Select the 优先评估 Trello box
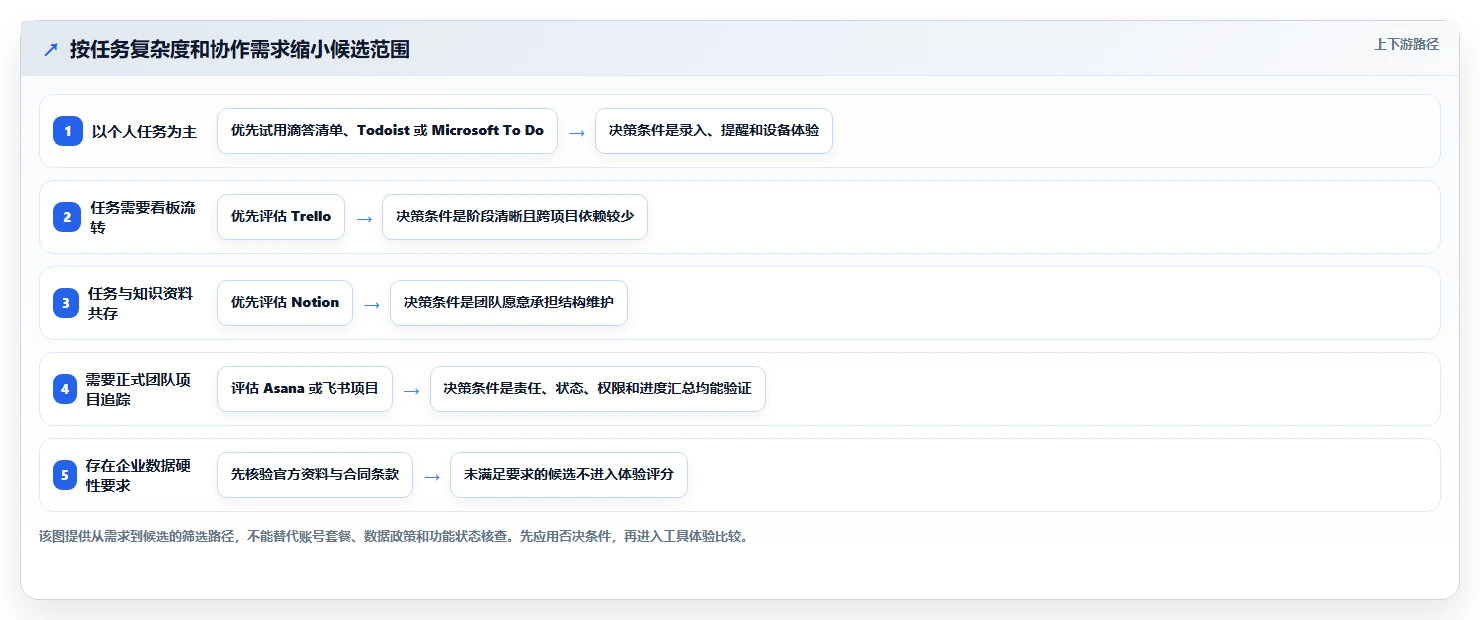 click(281, 217)
